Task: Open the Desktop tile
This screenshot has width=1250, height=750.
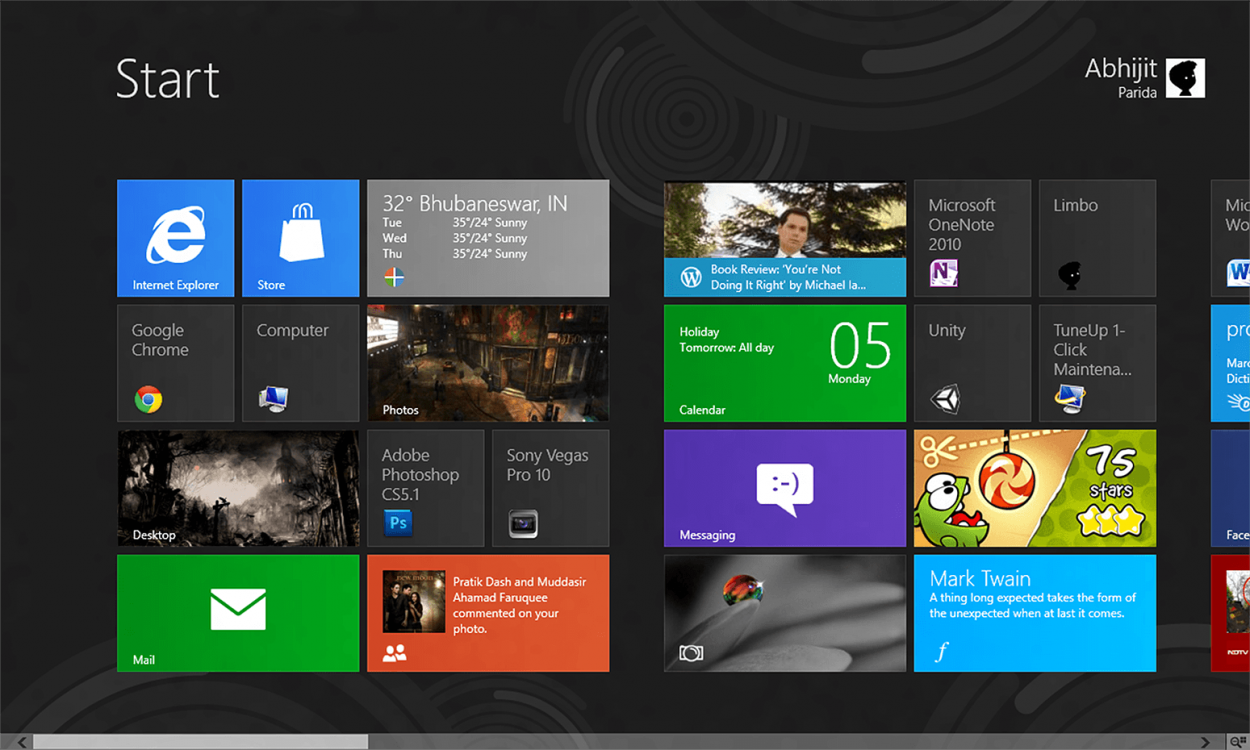Action: click(x=238, y=488)
